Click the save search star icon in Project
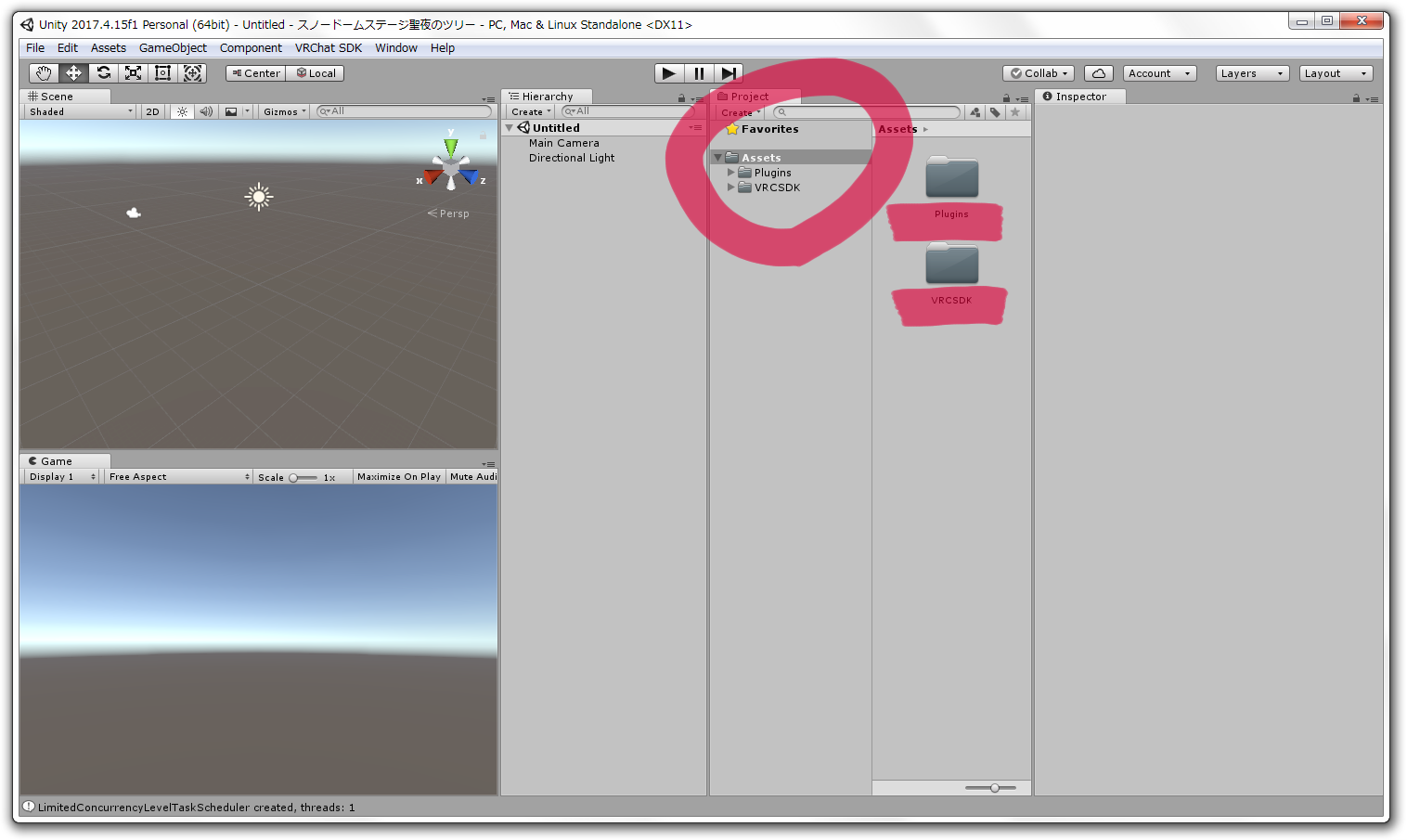This screenshot has width=1407, height=840. click(x=1015, y=112)
